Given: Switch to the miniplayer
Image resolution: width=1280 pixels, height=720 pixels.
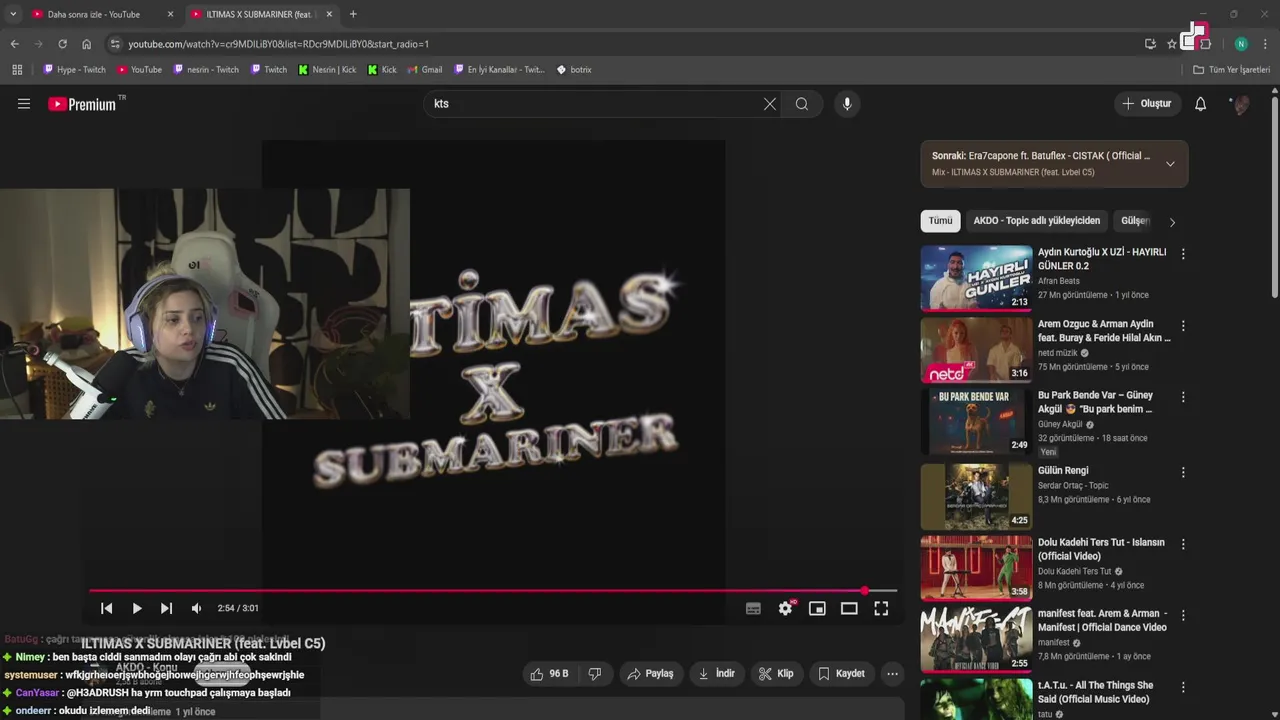Looking at the screenshot, I should (x=817, y=608).
